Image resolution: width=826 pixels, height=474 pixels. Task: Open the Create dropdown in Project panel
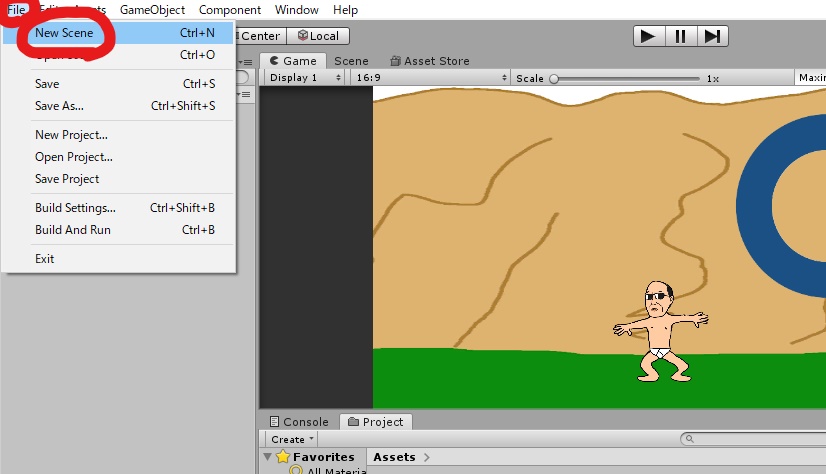coord(292,439)
